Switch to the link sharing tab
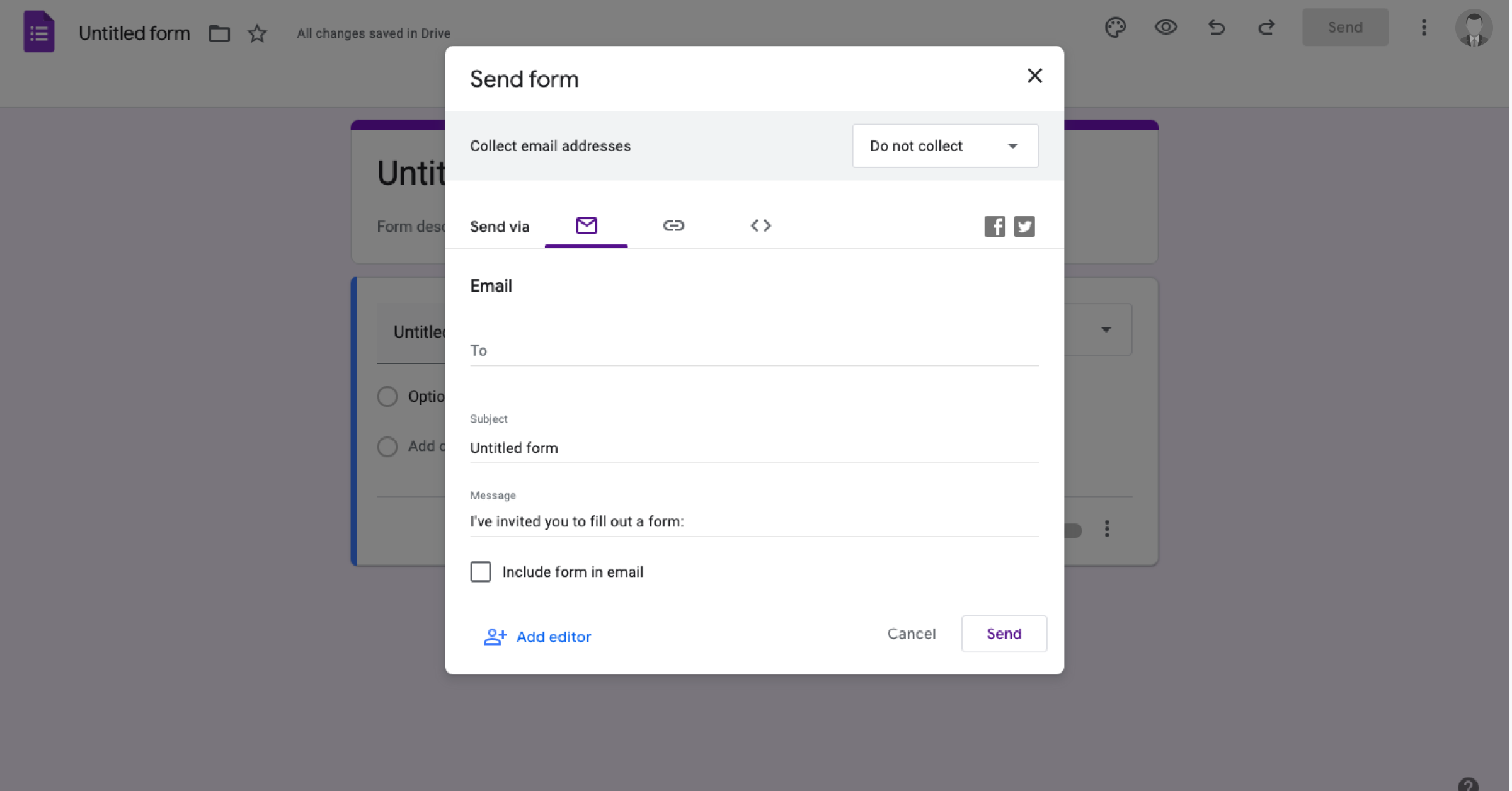The image size is (1512, 791). [x=673, y=225]
